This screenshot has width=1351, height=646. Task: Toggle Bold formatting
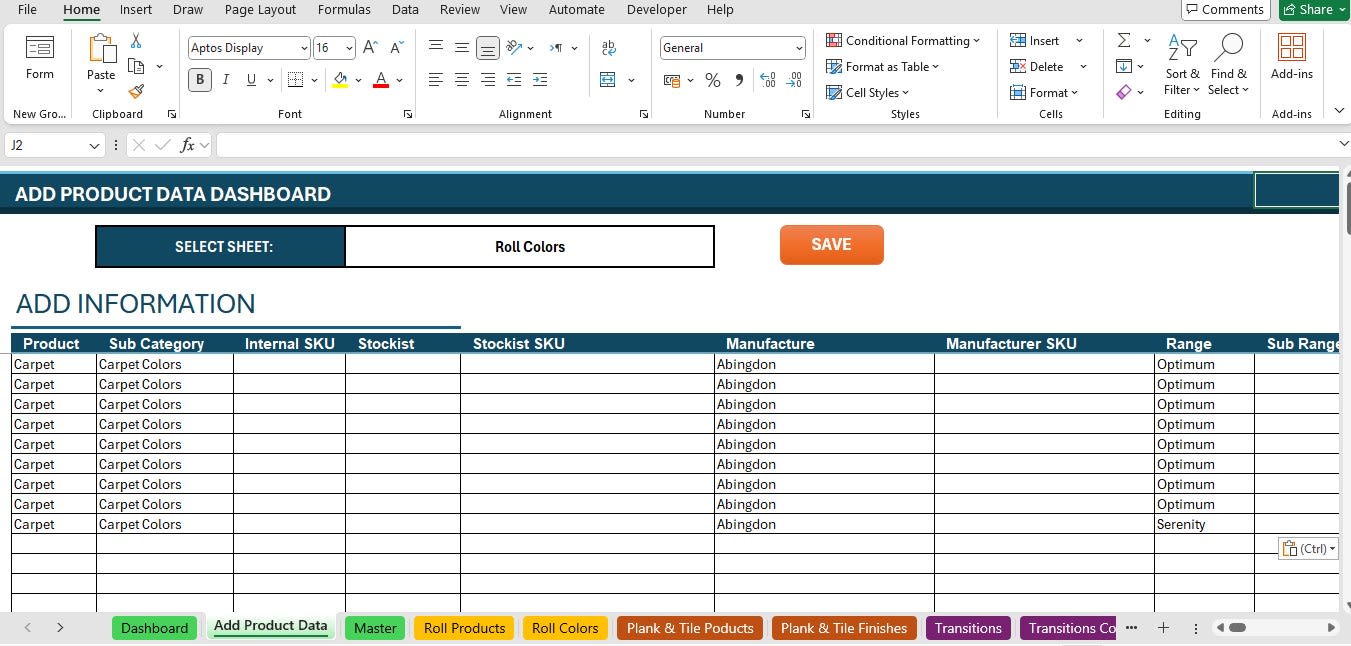200,80
